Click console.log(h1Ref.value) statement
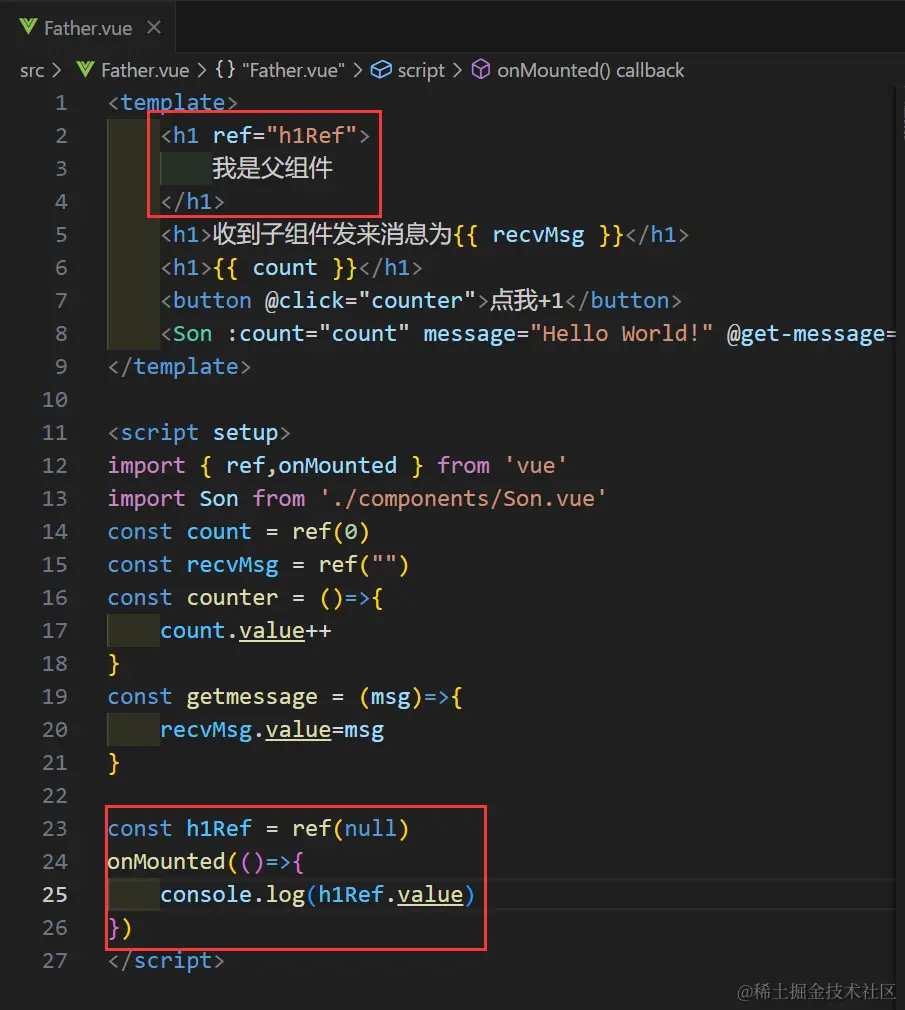The width and height of the screenshot is (905, 1010). [318, 895]
